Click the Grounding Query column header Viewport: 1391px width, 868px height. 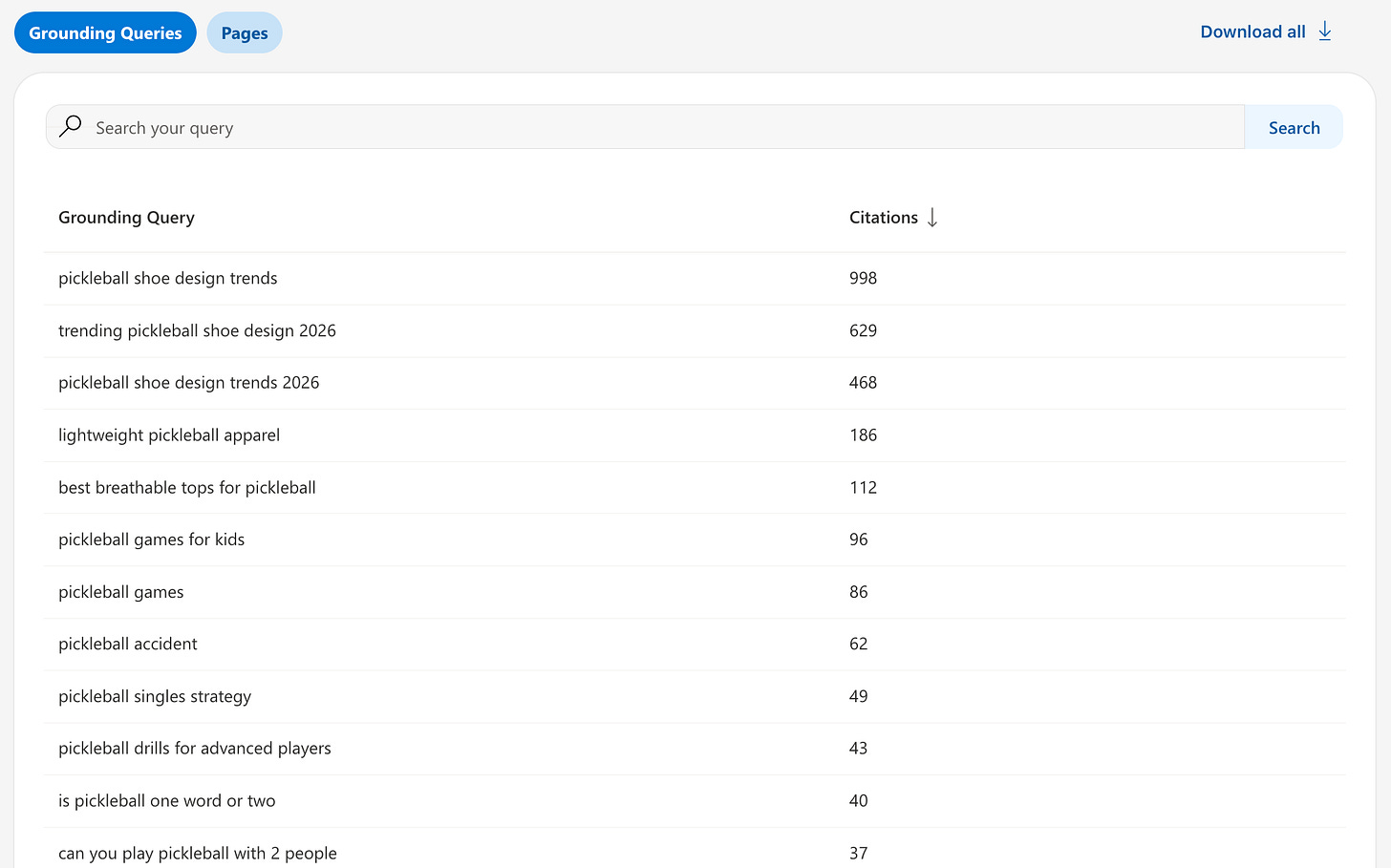tap(126, 218)
